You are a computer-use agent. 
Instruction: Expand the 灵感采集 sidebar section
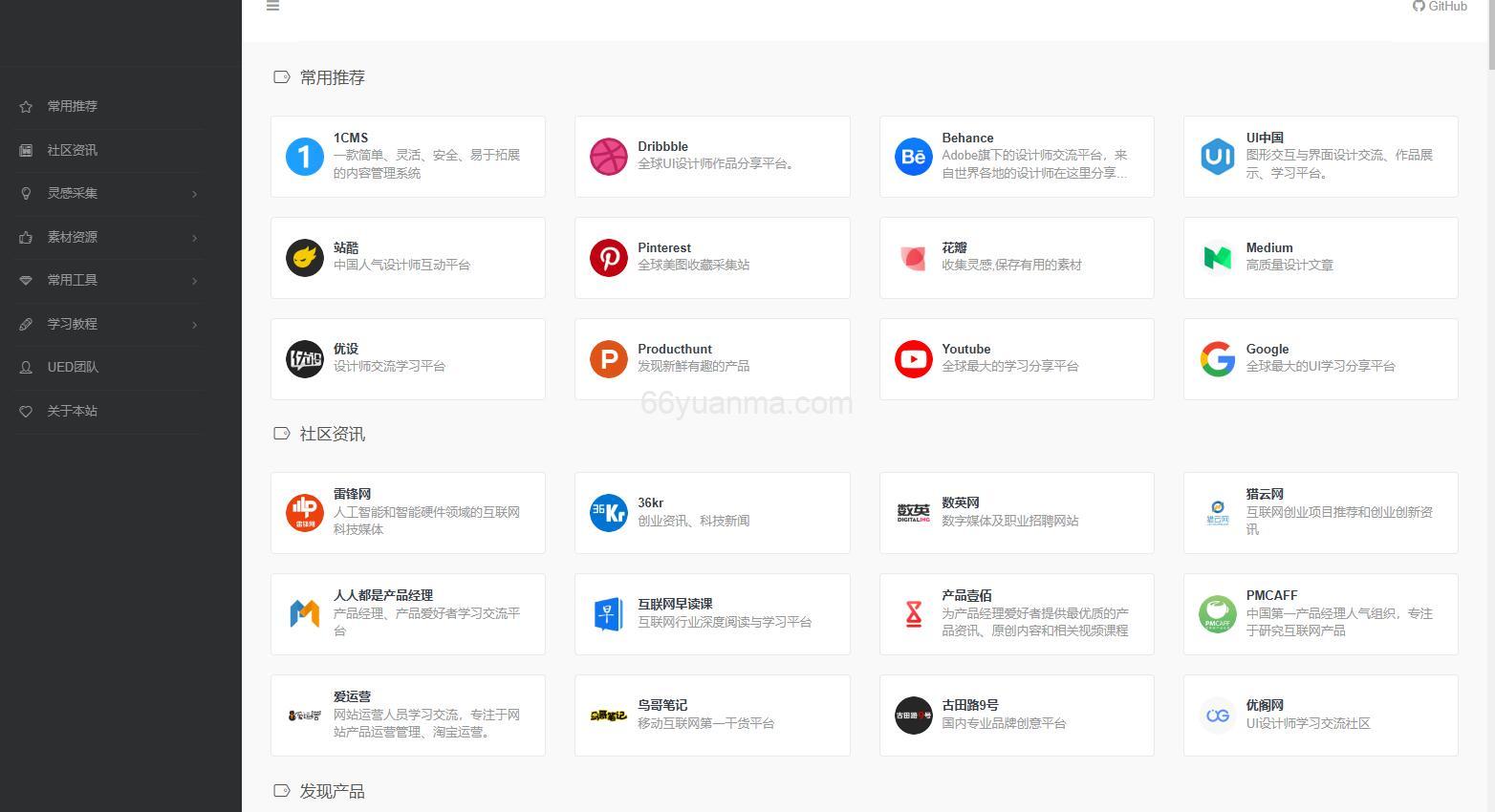click(72, 193)
